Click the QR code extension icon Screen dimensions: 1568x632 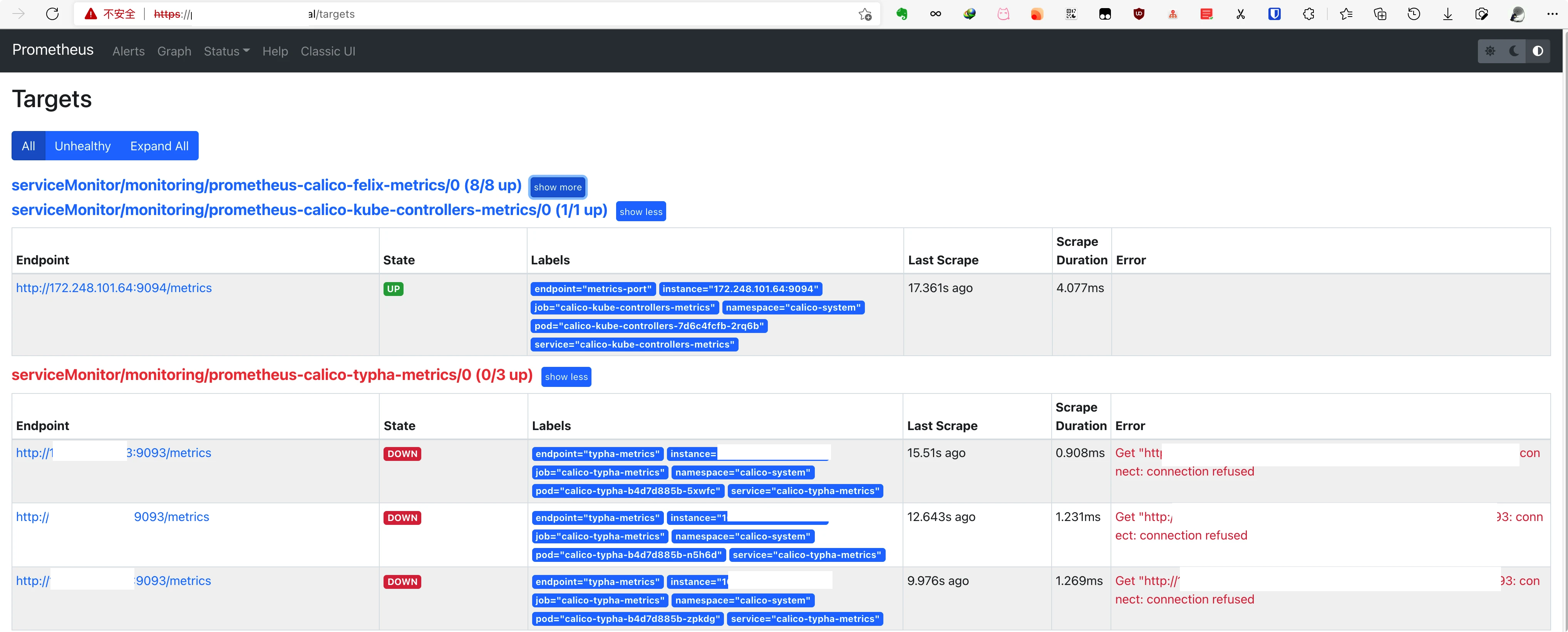1071,14
